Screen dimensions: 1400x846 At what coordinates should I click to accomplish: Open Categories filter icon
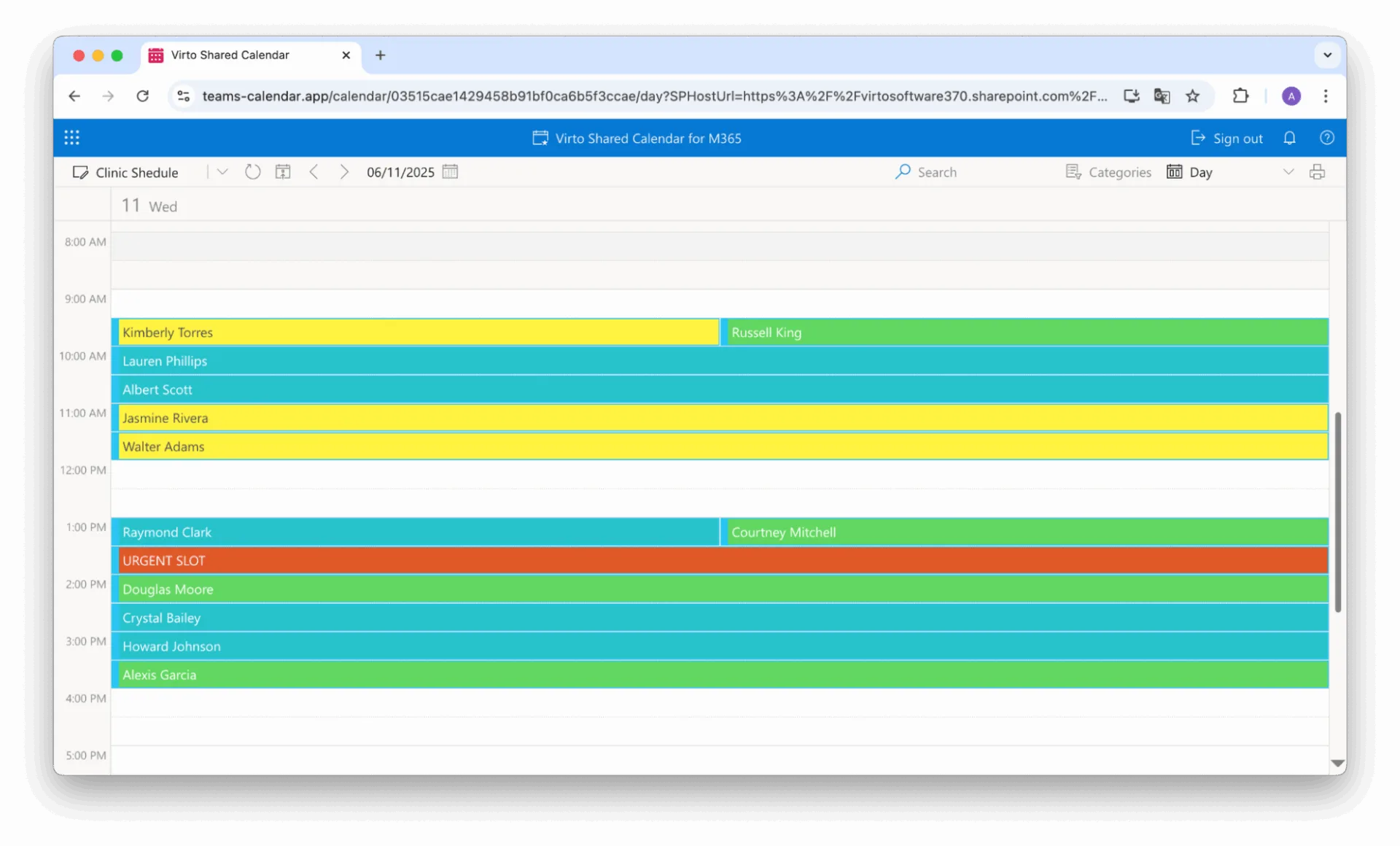(x=1073, y=172)
